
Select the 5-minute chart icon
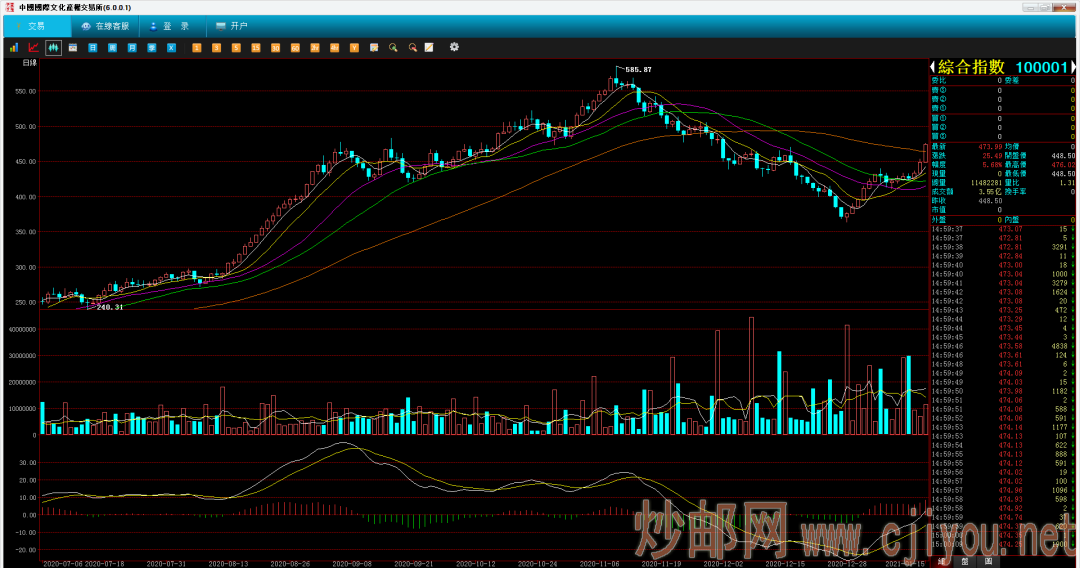pyautogui.click(x=236, y=48)
